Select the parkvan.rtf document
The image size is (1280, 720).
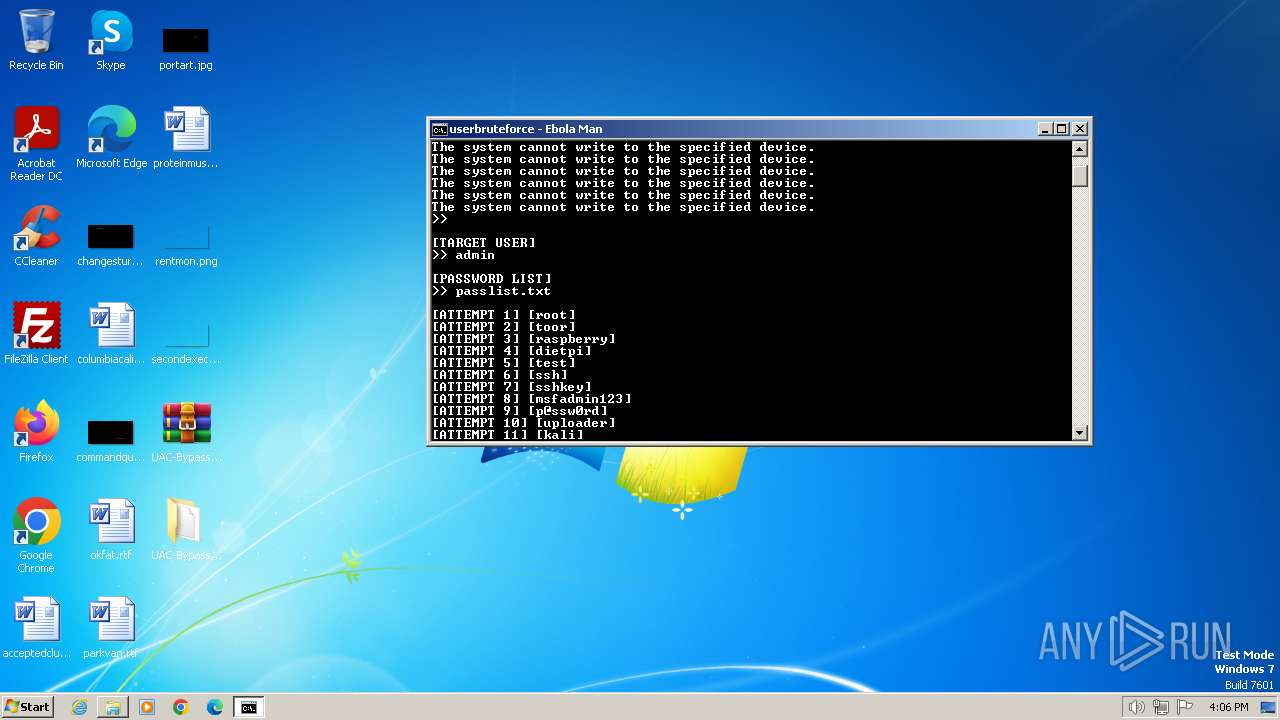[x=111, y=628]
